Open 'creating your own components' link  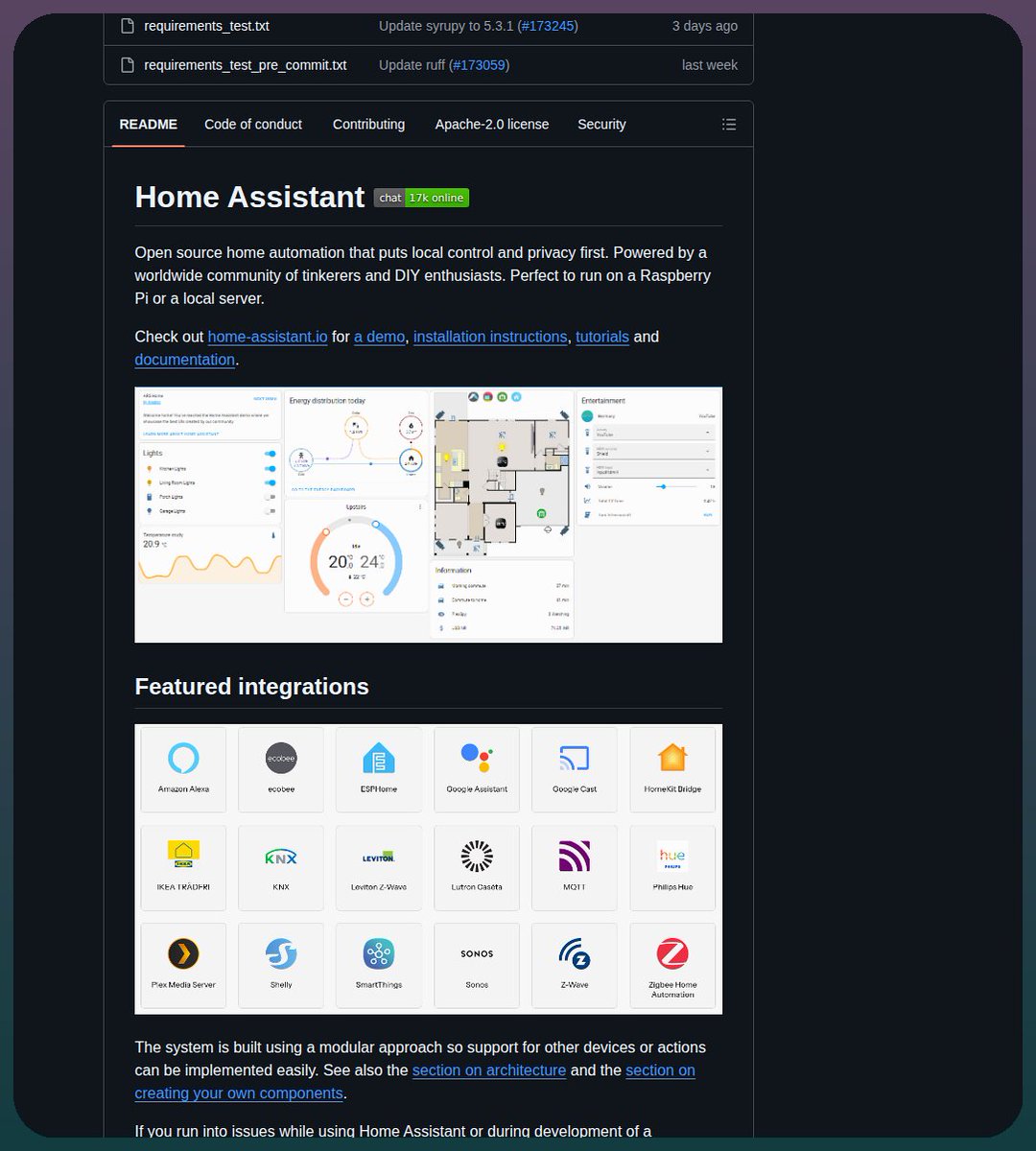(x=239, y=1093)
